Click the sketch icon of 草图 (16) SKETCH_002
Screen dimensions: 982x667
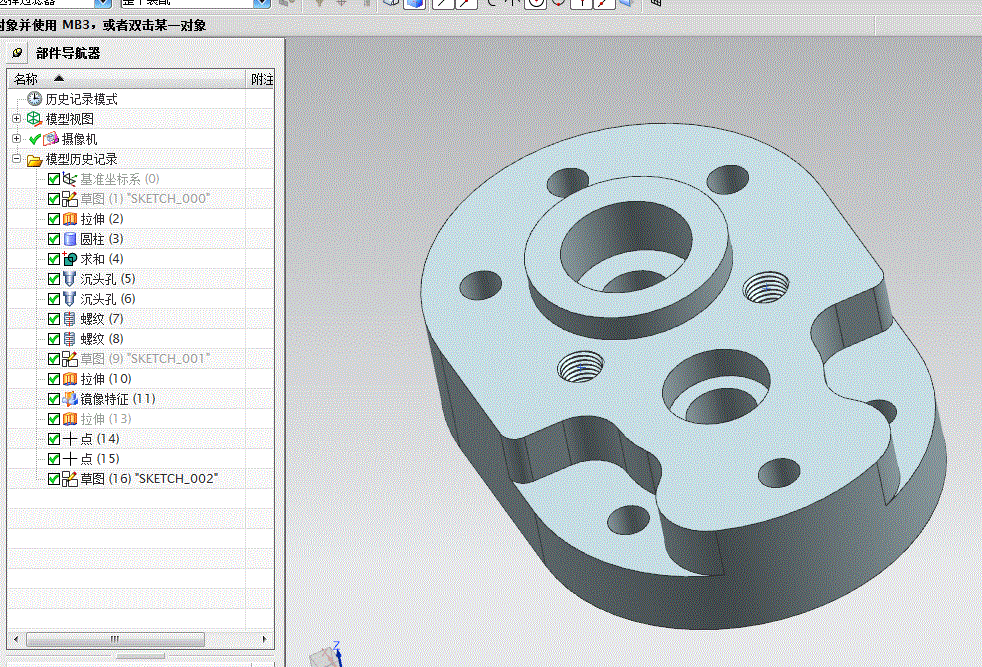70,479
